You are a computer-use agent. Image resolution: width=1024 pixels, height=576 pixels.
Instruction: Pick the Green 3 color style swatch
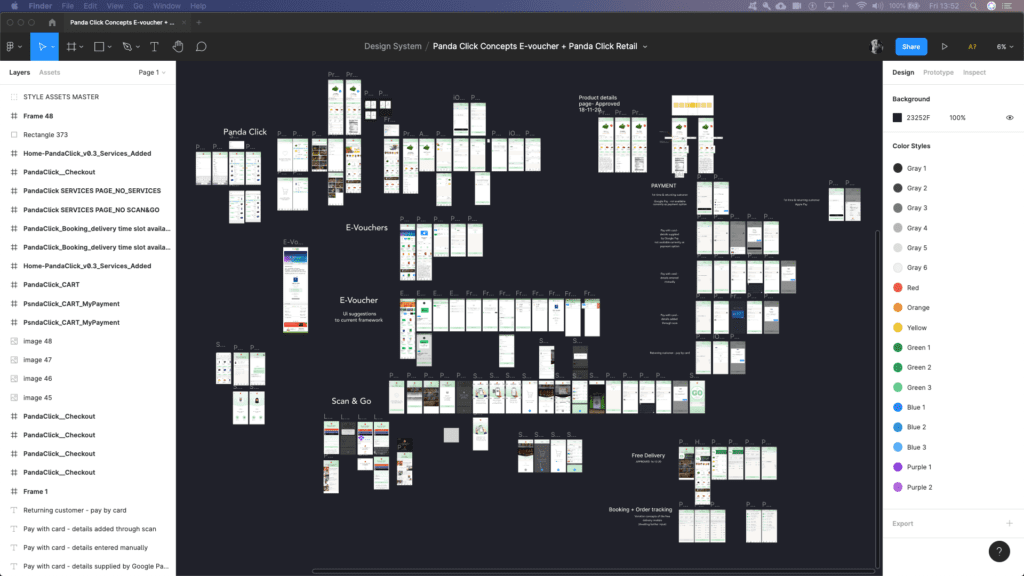point(898,387)
